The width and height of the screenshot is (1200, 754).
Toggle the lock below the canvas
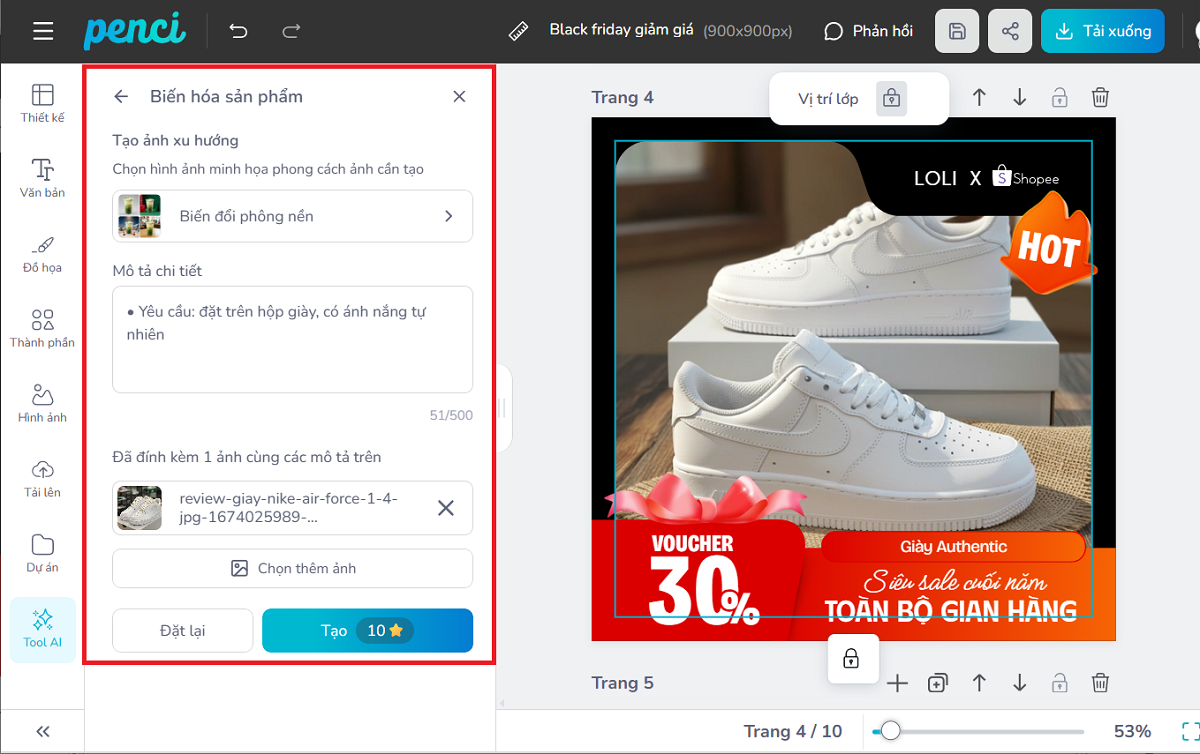tap(850, 658)
